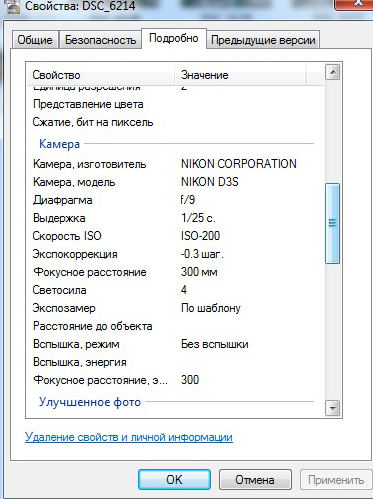Viewport: 373px width, 499px height.
Task: Select the Диафрагма property
Action: 63,200
